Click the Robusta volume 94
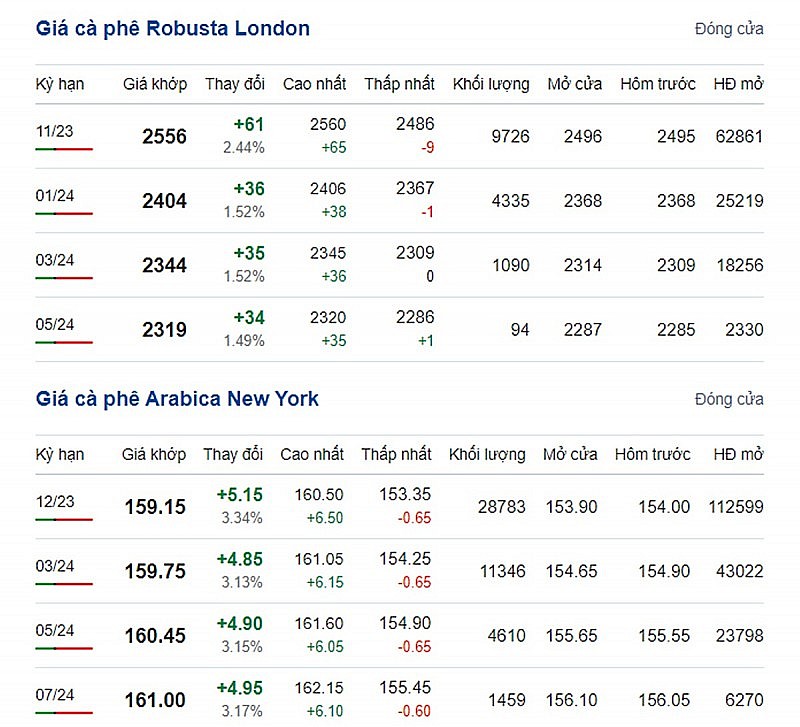Screen dimensions: 800x727 click(520, 330)
